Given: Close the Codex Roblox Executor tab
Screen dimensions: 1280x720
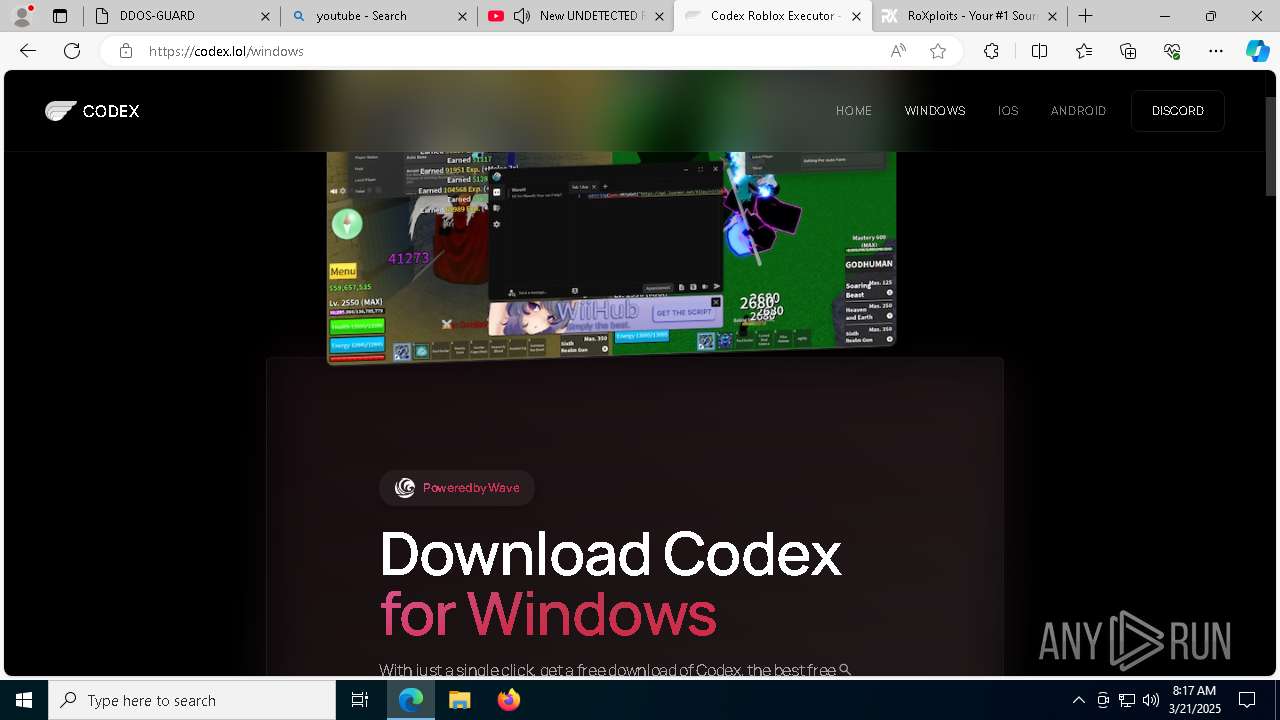Looking at the screenshot, I should [x=856, y=16].
